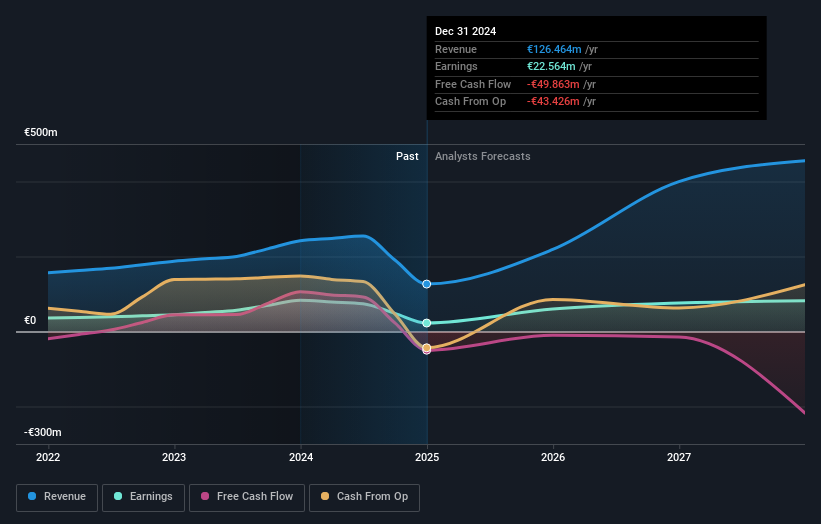Image resolution: width=821 pixels, height=524 pixels.
Task: Toggle the Free Cash Flow legend button
Action: pos(247,497)
